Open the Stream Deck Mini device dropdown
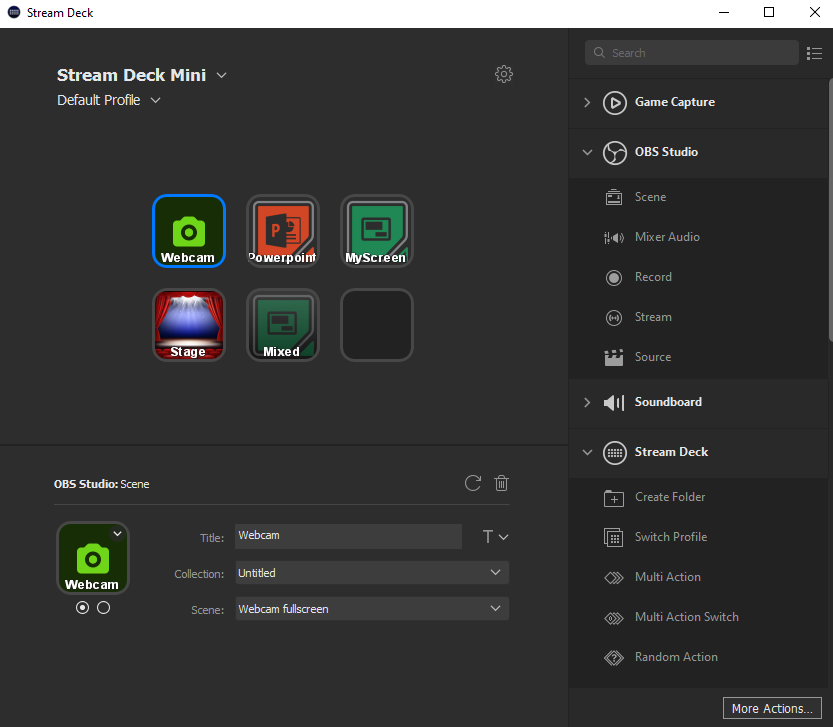 [222, 75]
